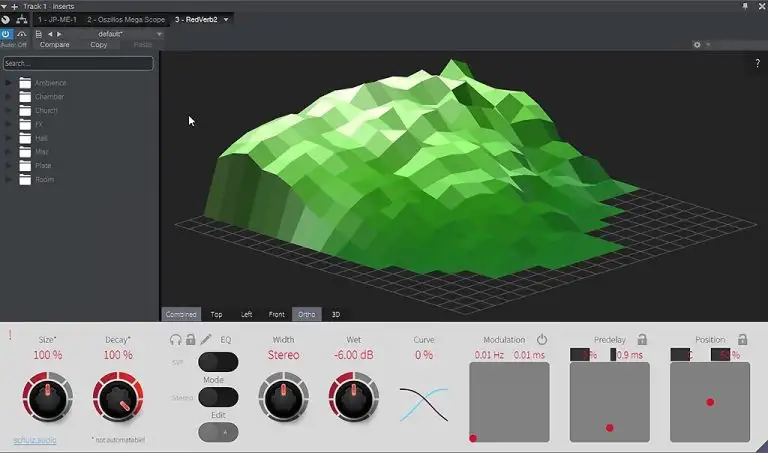Go to next preset arrow
Viewport: 768px width, 453px height.
pos(59,34)
